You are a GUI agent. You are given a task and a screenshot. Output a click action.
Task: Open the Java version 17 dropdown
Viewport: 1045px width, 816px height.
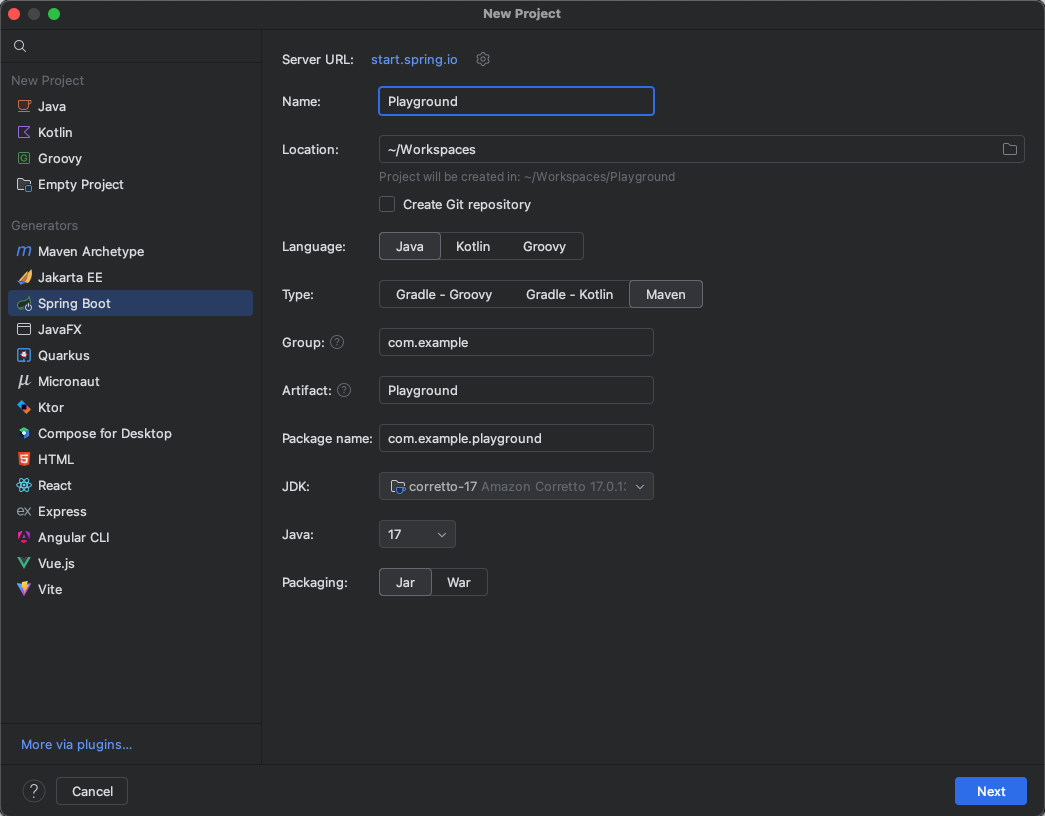pos(417,534)
